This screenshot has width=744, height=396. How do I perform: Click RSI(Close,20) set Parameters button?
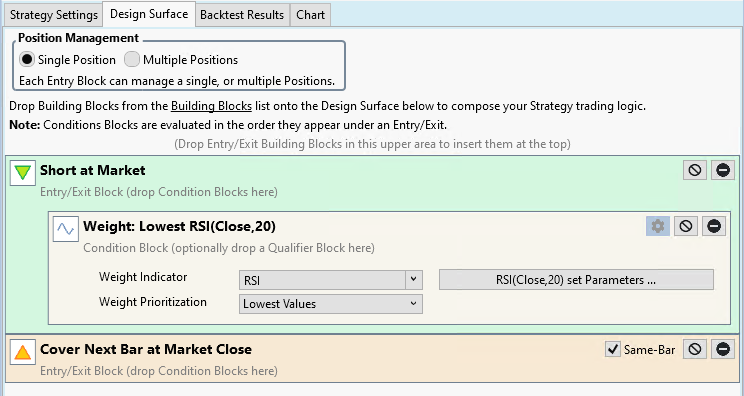click(576, 280)
